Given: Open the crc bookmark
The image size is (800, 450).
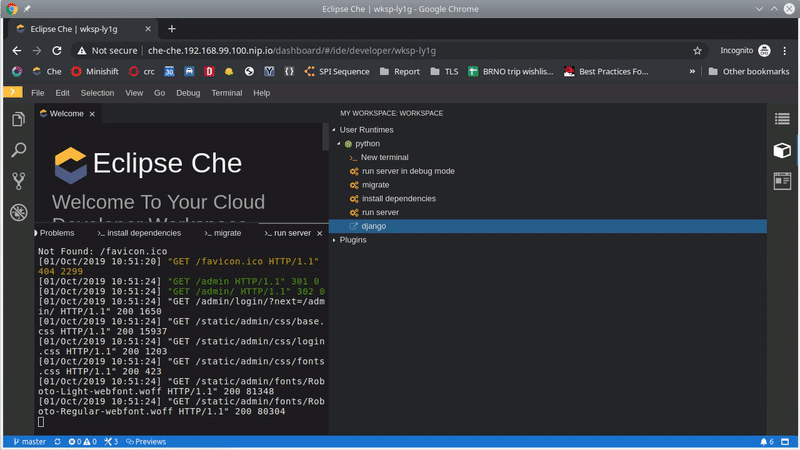Looking at the screenshot, I should [141, 71].
